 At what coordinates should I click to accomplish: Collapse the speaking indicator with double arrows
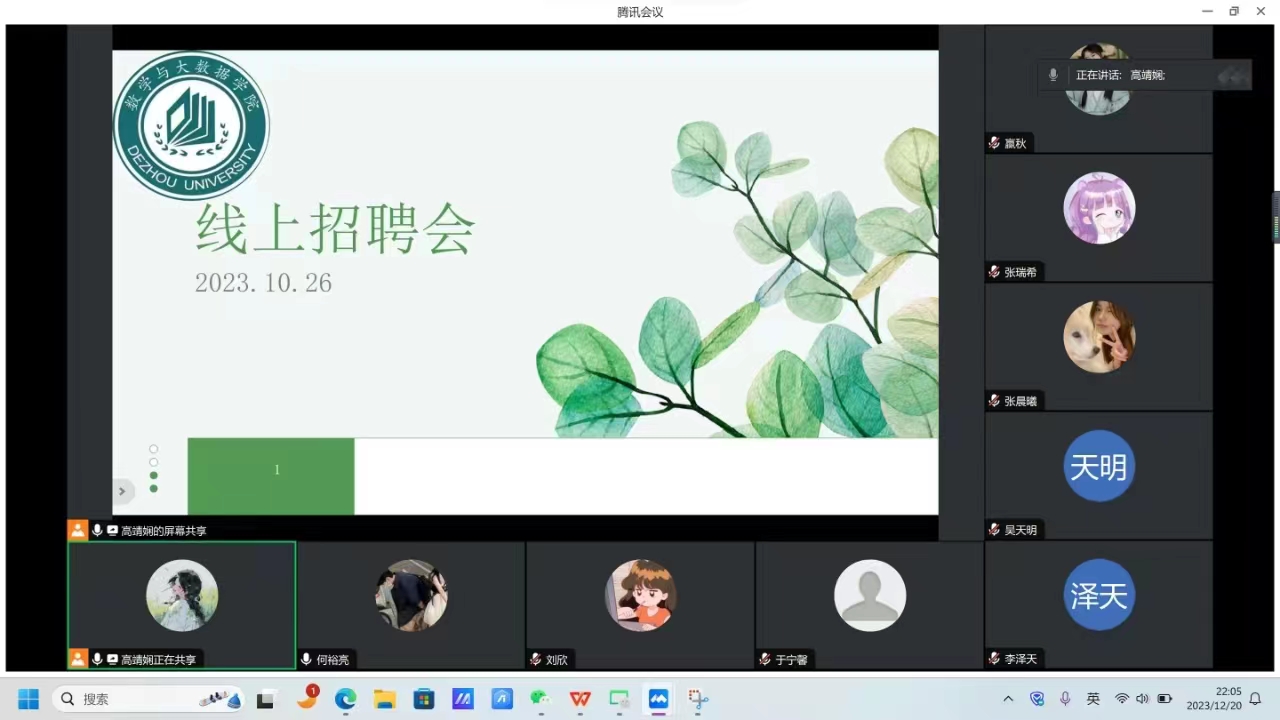point(1233,75)
